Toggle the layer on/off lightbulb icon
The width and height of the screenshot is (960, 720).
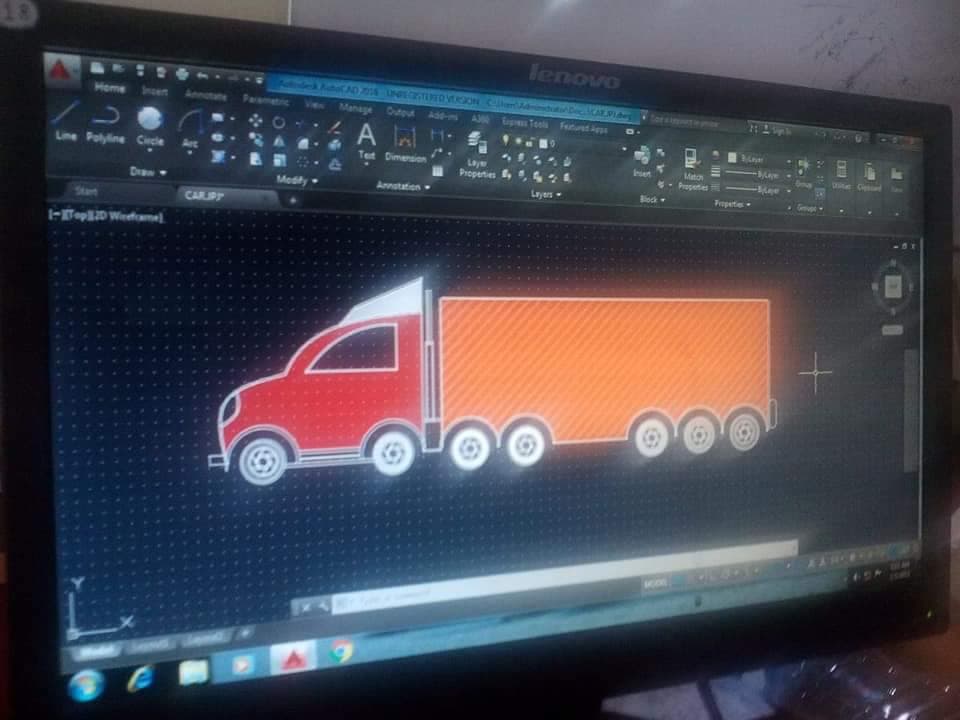pos(507,142)
